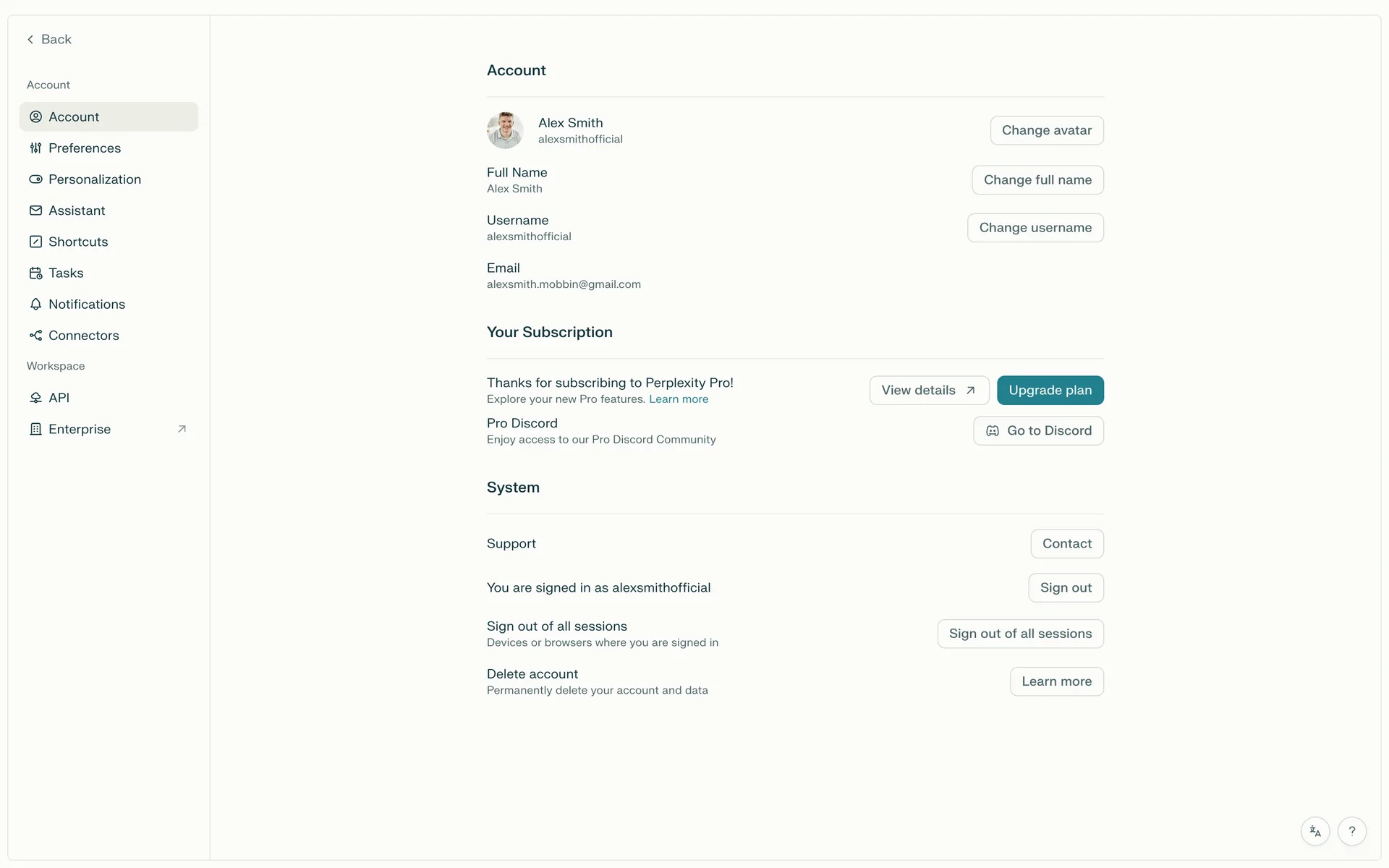Select the API workspace item
Viewport: 1389px width, 868px height.
tap(59, 398)
